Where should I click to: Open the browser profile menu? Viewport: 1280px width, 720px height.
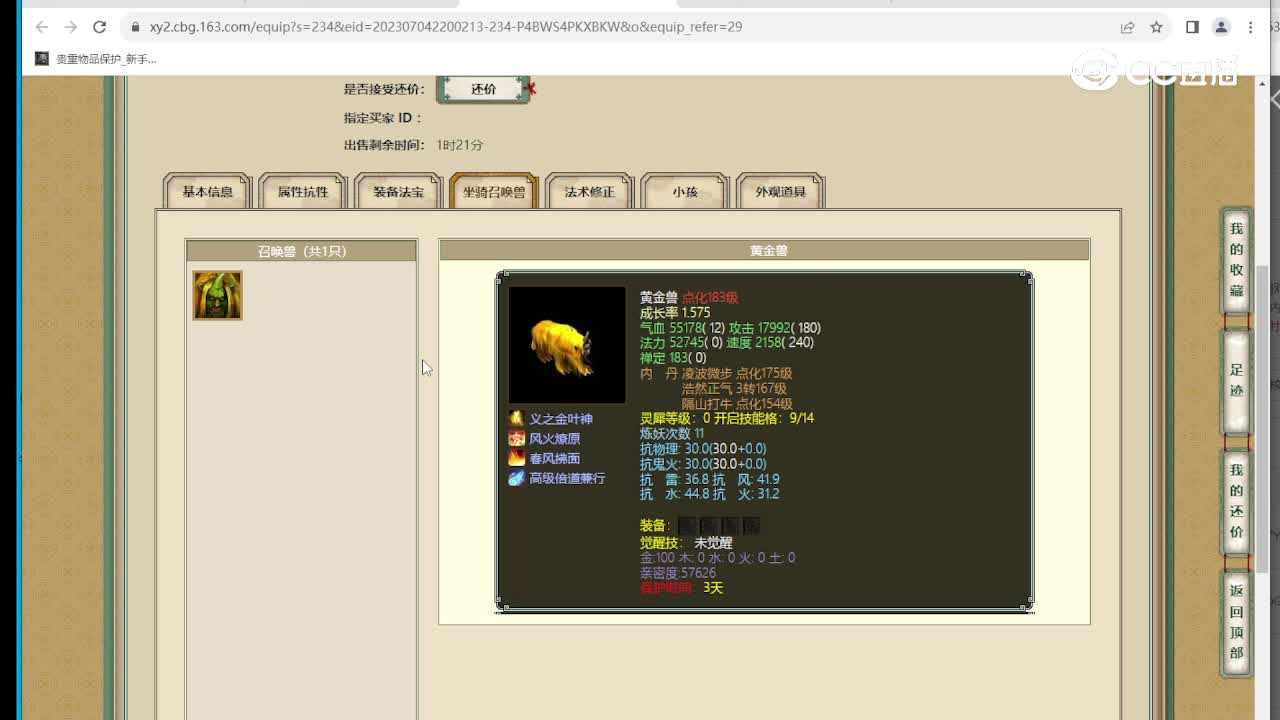(x=1221, y=27)
